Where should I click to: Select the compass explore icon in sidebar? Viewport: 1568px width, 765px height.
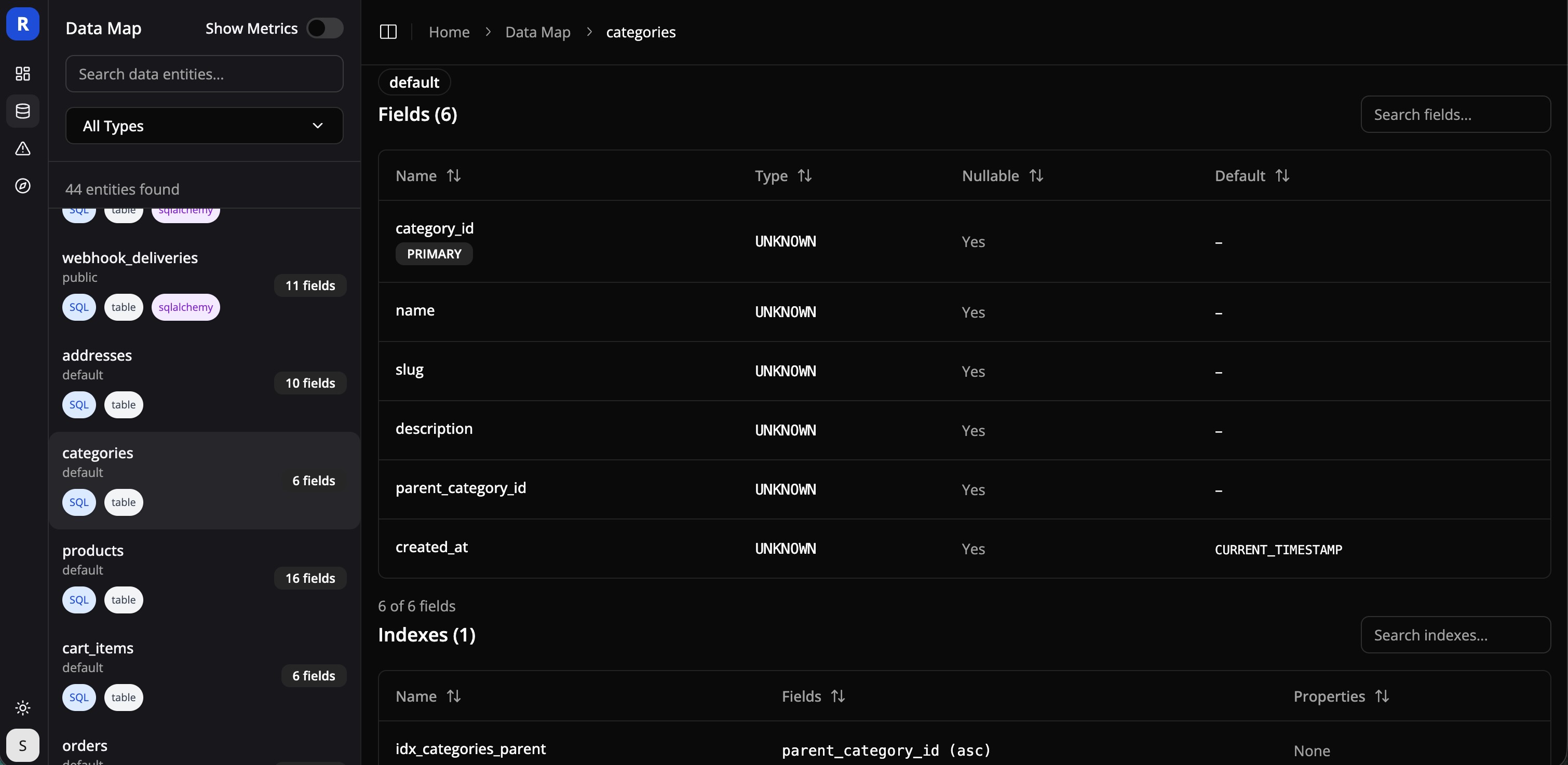22,186
